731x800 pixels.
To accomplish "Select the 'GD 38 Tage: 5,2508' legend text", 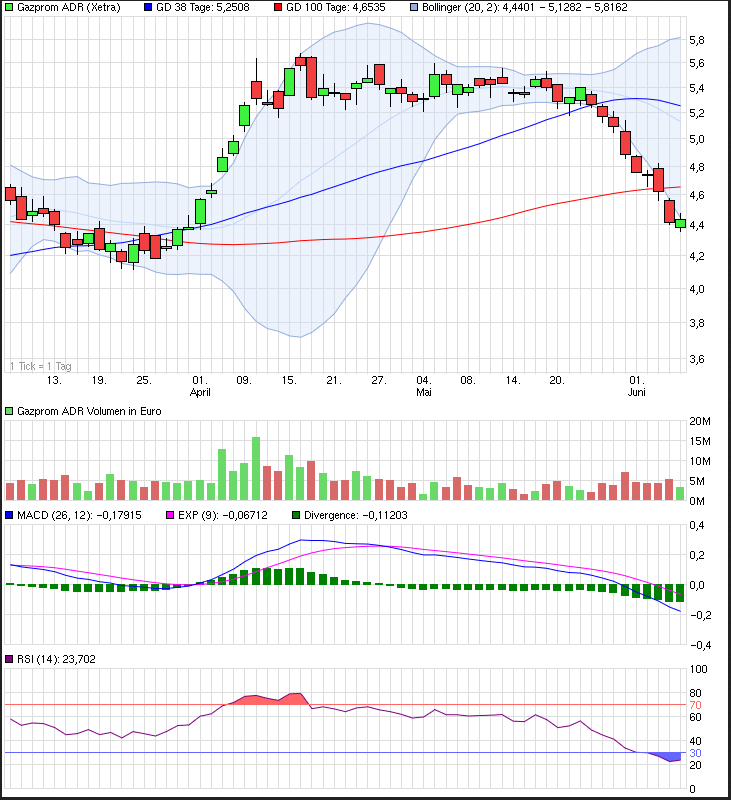I will pos(203,8).
